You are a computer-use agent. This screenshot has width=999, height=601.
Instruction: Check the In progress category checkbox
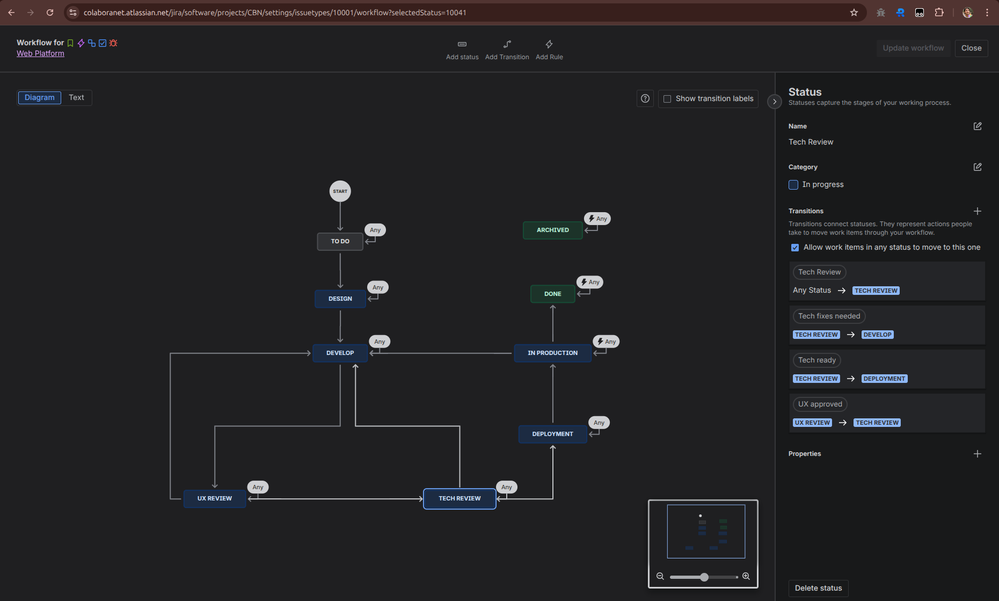793,184
